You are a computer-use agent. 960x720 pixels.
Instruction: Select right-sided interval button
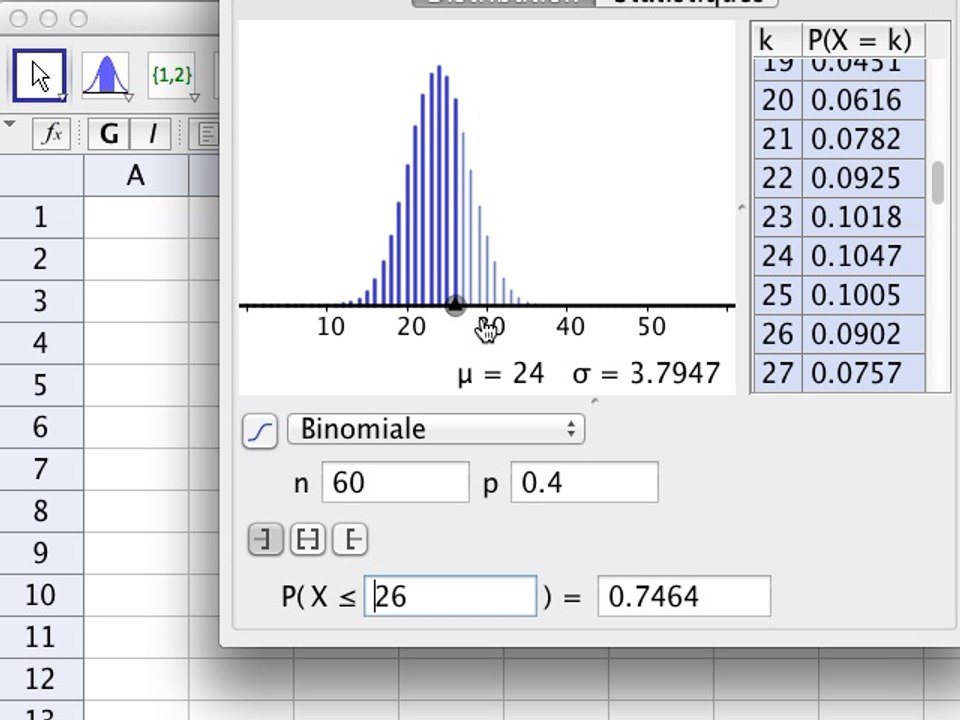350,539
